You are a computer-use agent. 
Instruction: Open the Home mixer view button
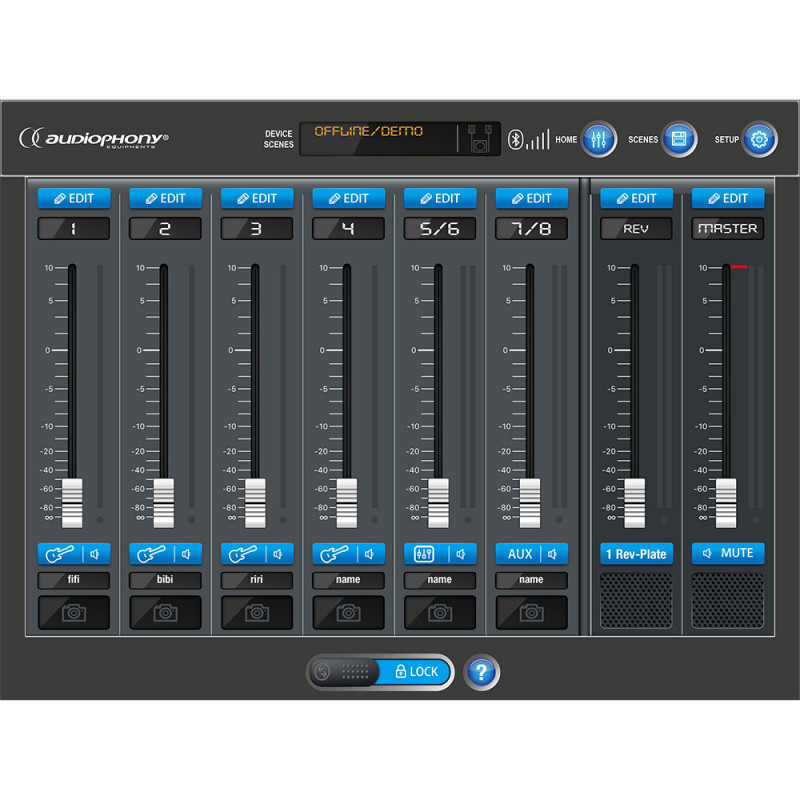[x=598, y=139]
